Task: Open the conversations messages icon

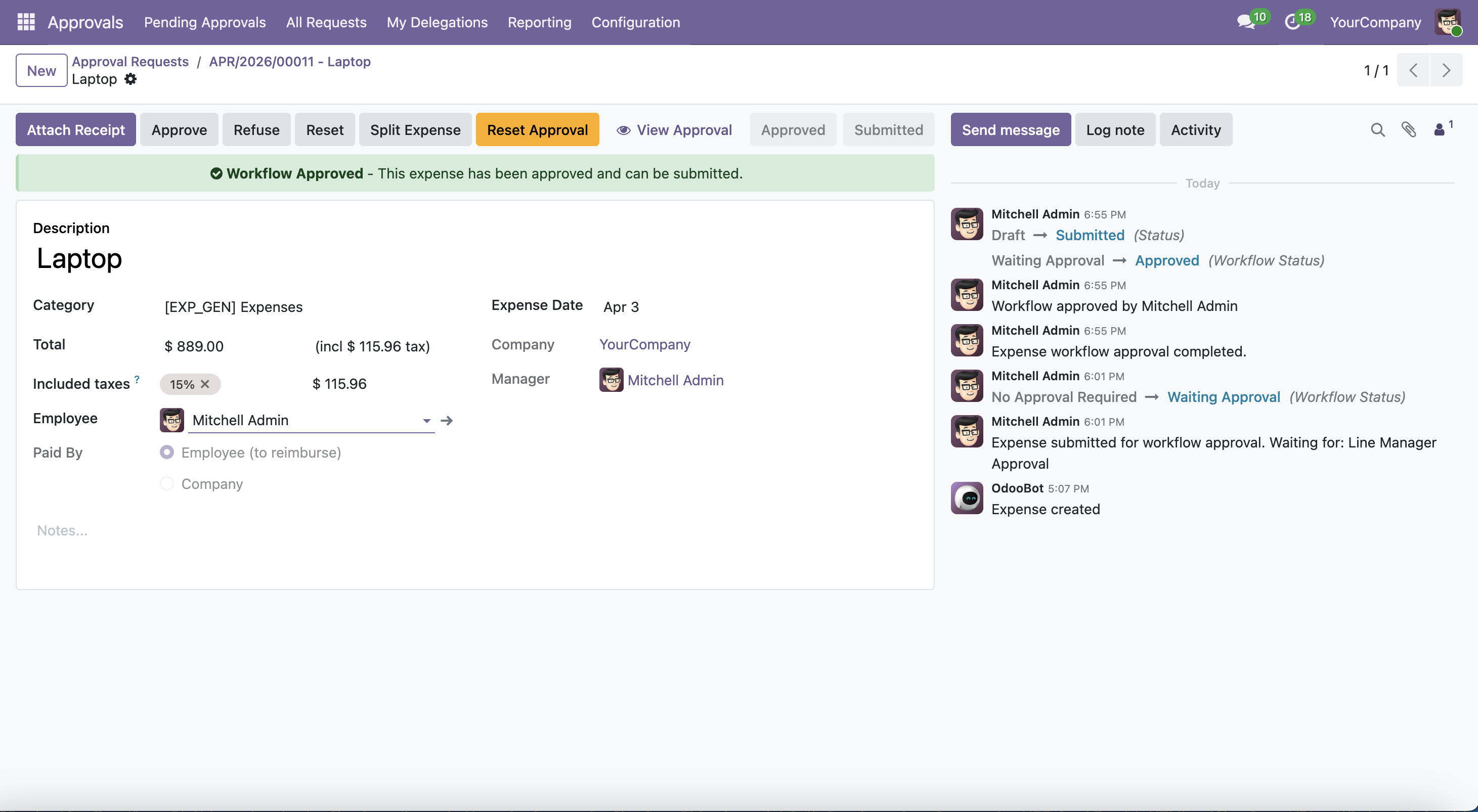Action: (x=1246, y=22)
